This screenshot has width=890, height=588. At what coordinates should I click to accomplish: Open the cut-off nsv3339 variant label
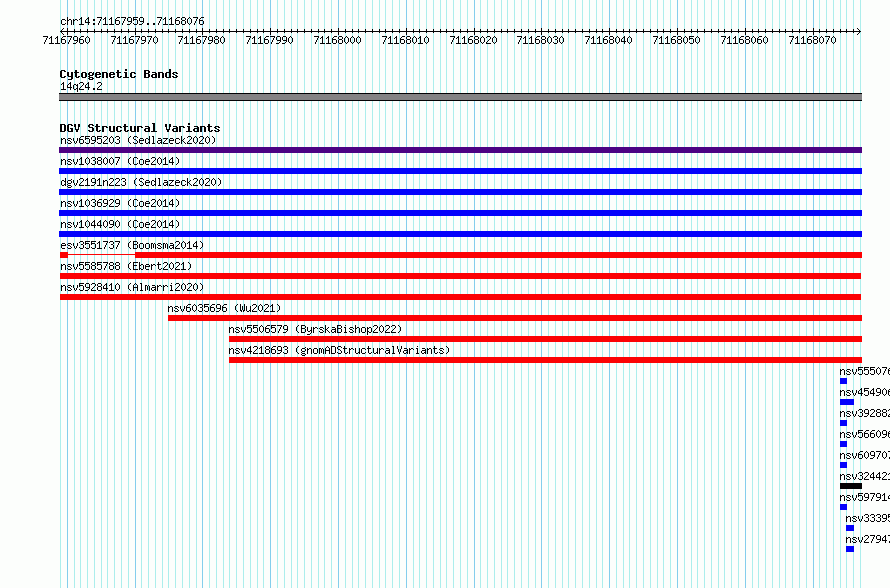tap(867, 518)
